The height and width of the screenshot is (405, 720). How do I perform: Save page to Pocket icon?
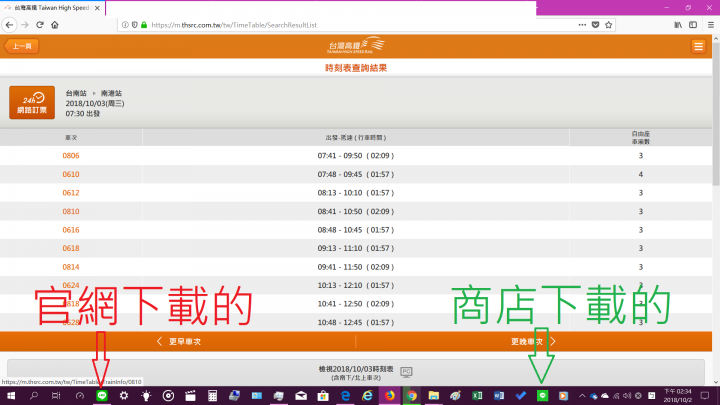[596, 25]
